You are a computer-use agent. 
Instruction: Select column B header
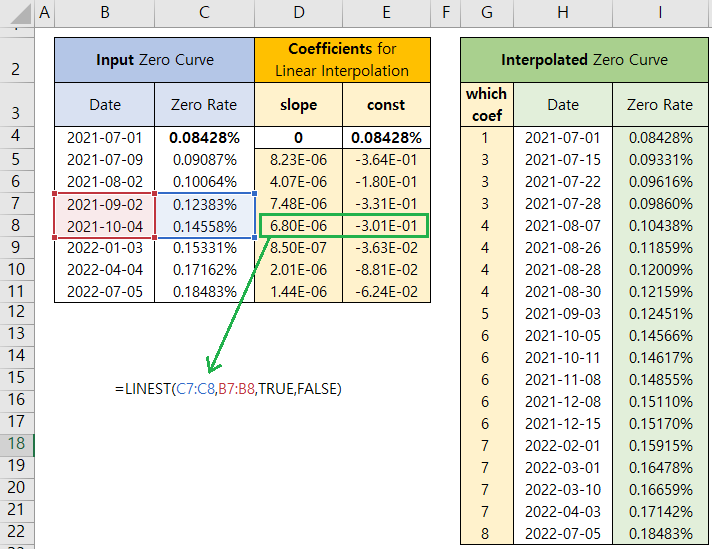pyautogui.click(x=104, y=13)
